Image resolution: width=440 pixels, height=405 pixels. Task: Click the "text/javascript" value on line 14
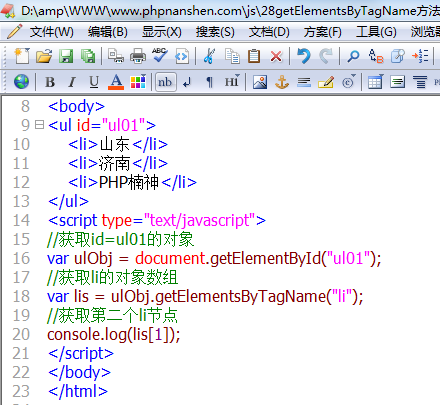click(x=199, y=220)
